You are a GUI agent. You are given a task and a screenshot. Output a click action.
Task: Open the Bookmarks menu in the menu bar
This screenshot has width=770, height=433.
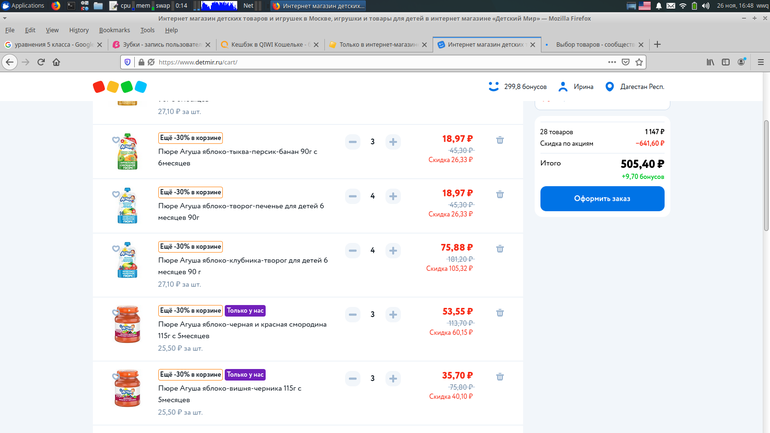(114, 30)
